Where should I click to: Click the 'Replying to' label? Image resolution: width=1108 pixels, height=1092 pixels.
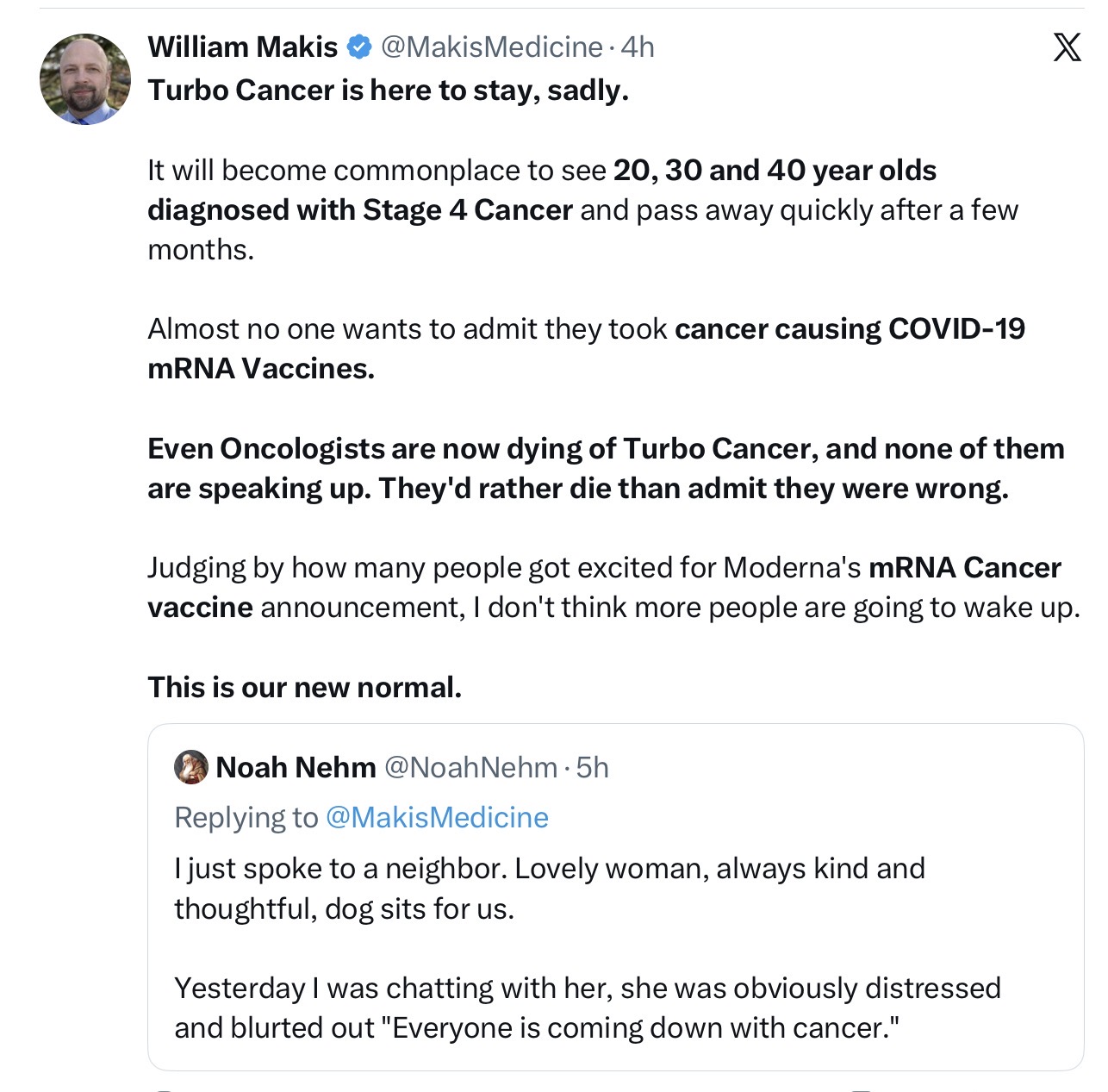click(x=246, y=817)
